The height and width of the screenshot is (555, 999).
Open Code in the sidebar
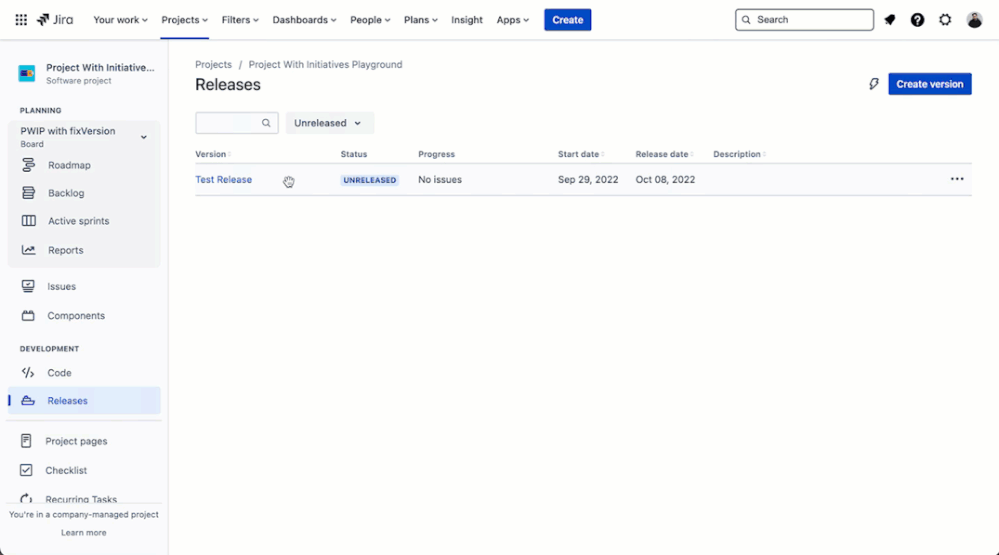[x=59, y=373]
